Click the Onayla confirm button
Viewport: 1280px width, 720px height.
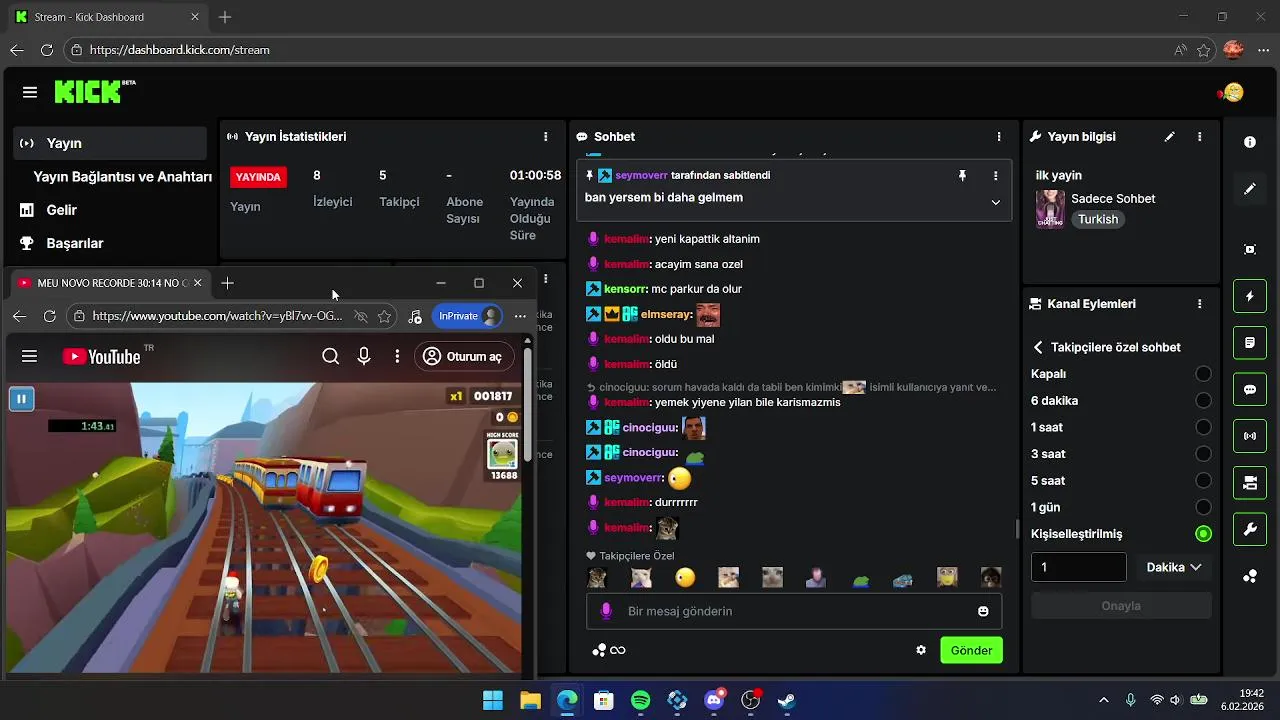tap(1121, 606)
